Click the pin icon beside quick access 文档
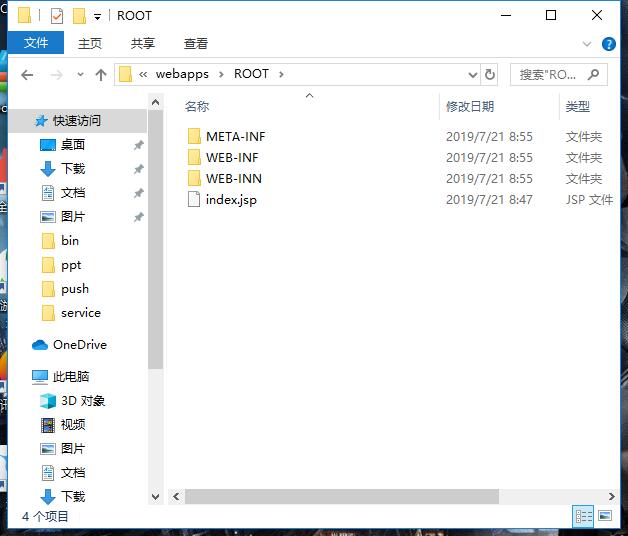 coord(139,193)
